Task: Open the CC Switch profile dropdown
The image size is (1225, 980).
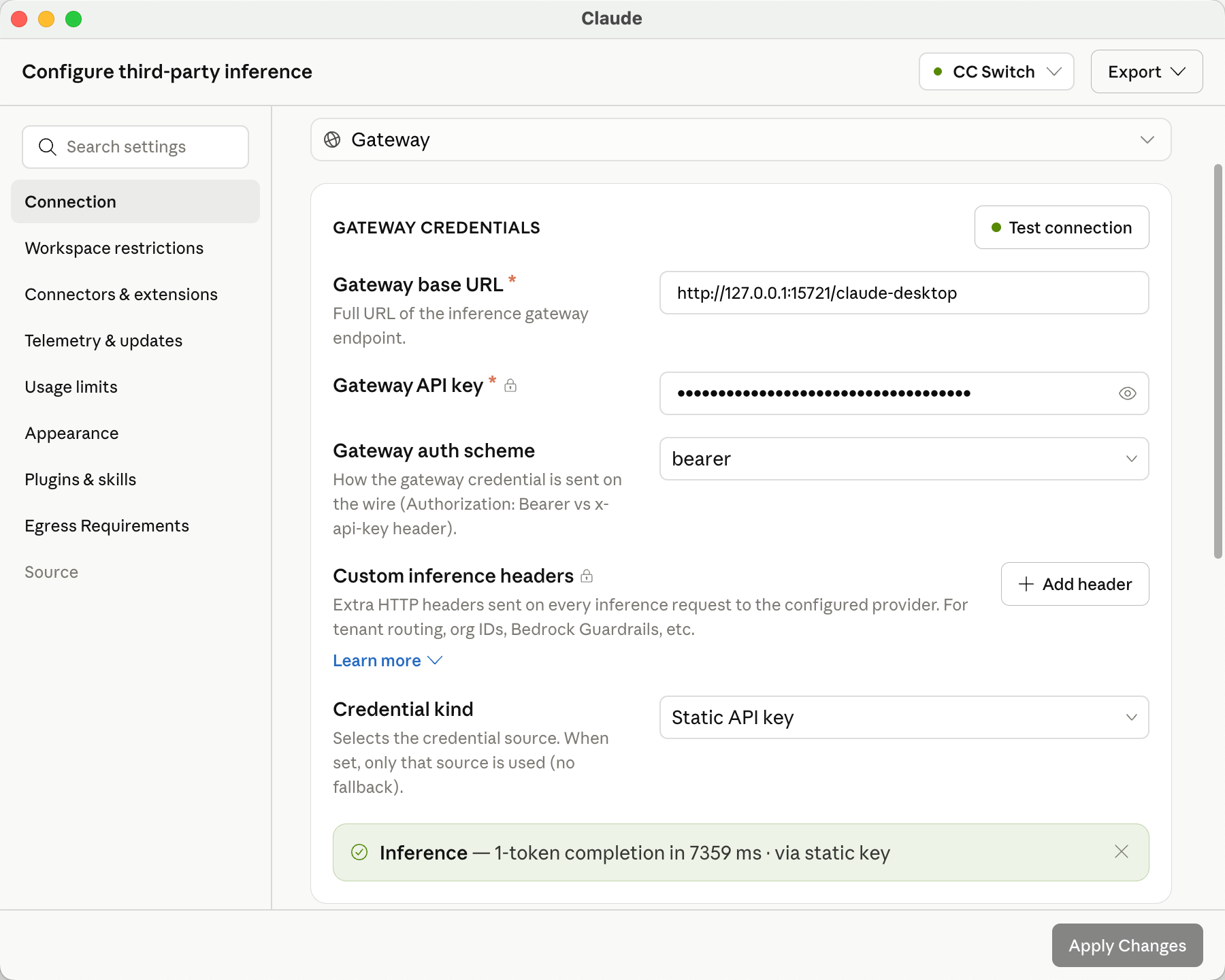Action: pyautogui.click(x=996, y=71)
